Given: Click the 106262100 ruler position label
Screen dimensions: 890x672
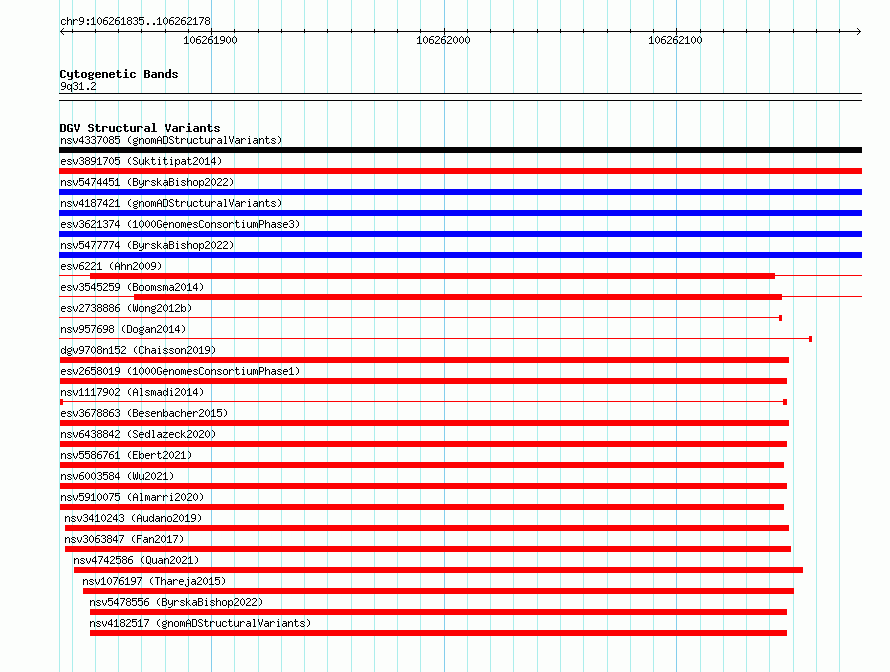Looking at the screenshot, I should [675, 40].
